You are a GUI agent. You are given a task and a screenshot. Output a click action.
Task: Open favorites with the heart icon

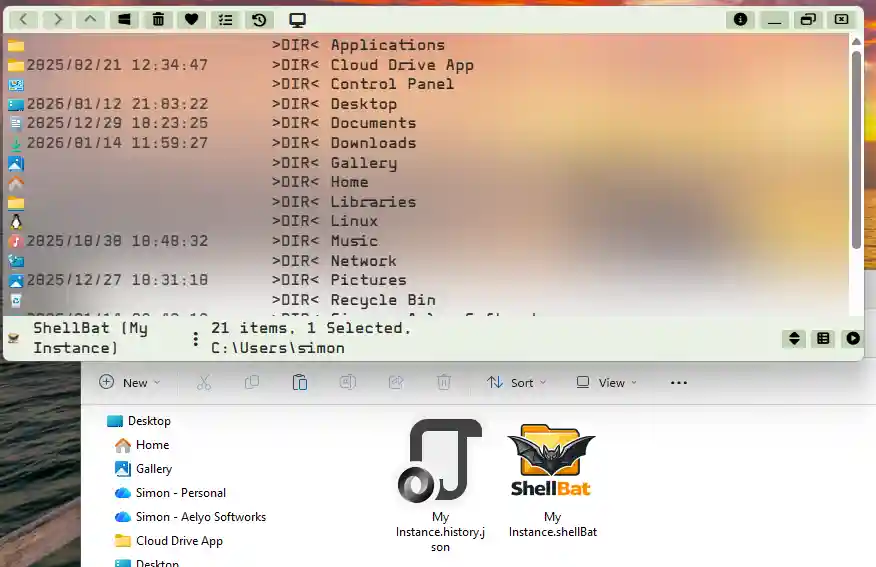[192, 19]
